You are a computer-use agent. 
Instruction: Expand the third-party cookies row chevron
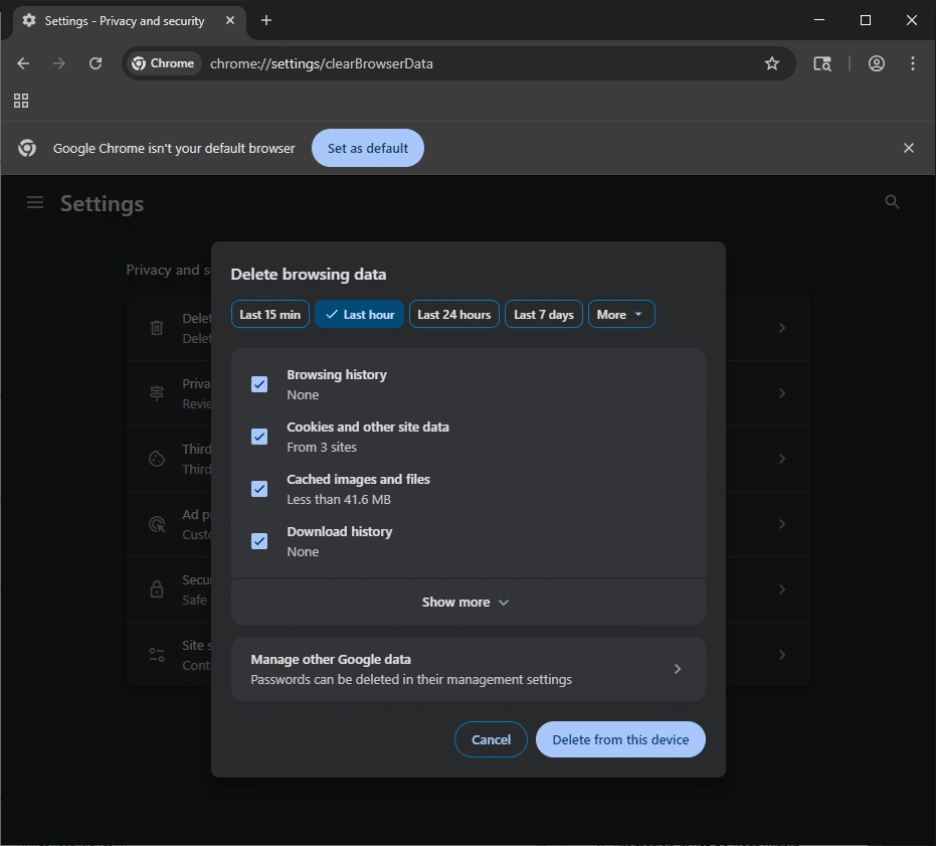(782, 459)
